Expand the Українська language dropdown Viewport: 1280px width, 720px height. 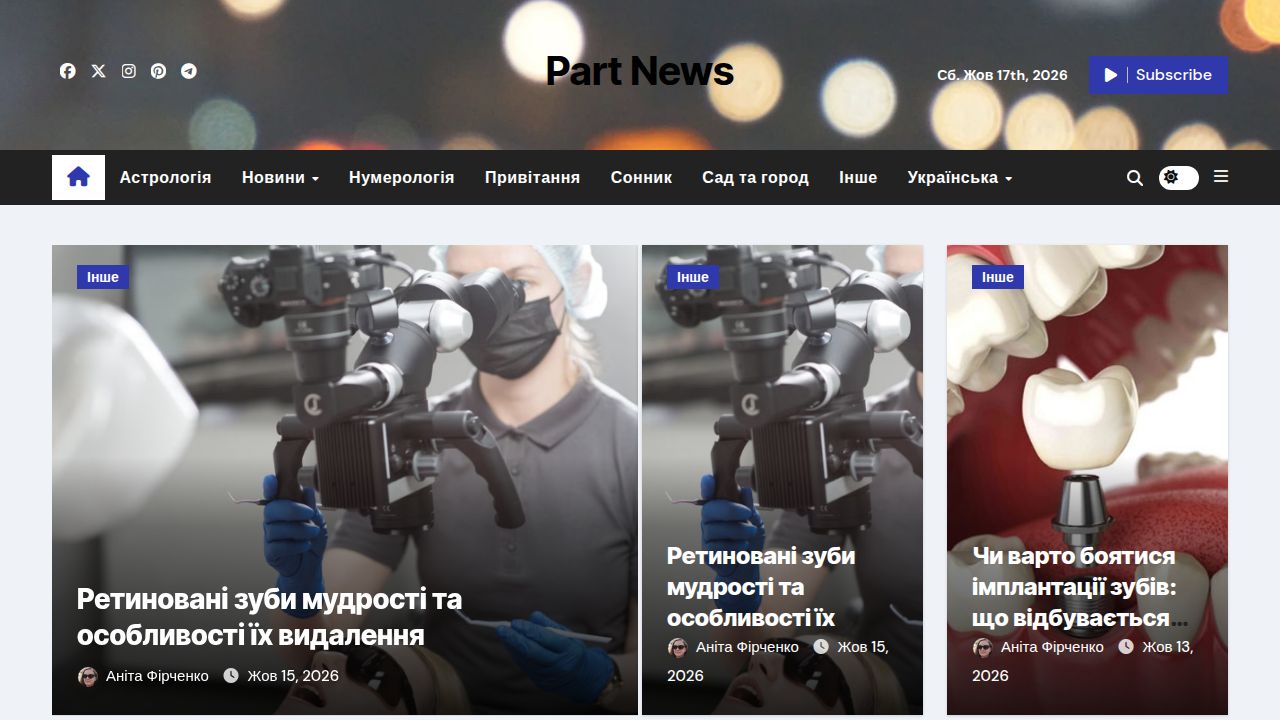pos(960,177)
